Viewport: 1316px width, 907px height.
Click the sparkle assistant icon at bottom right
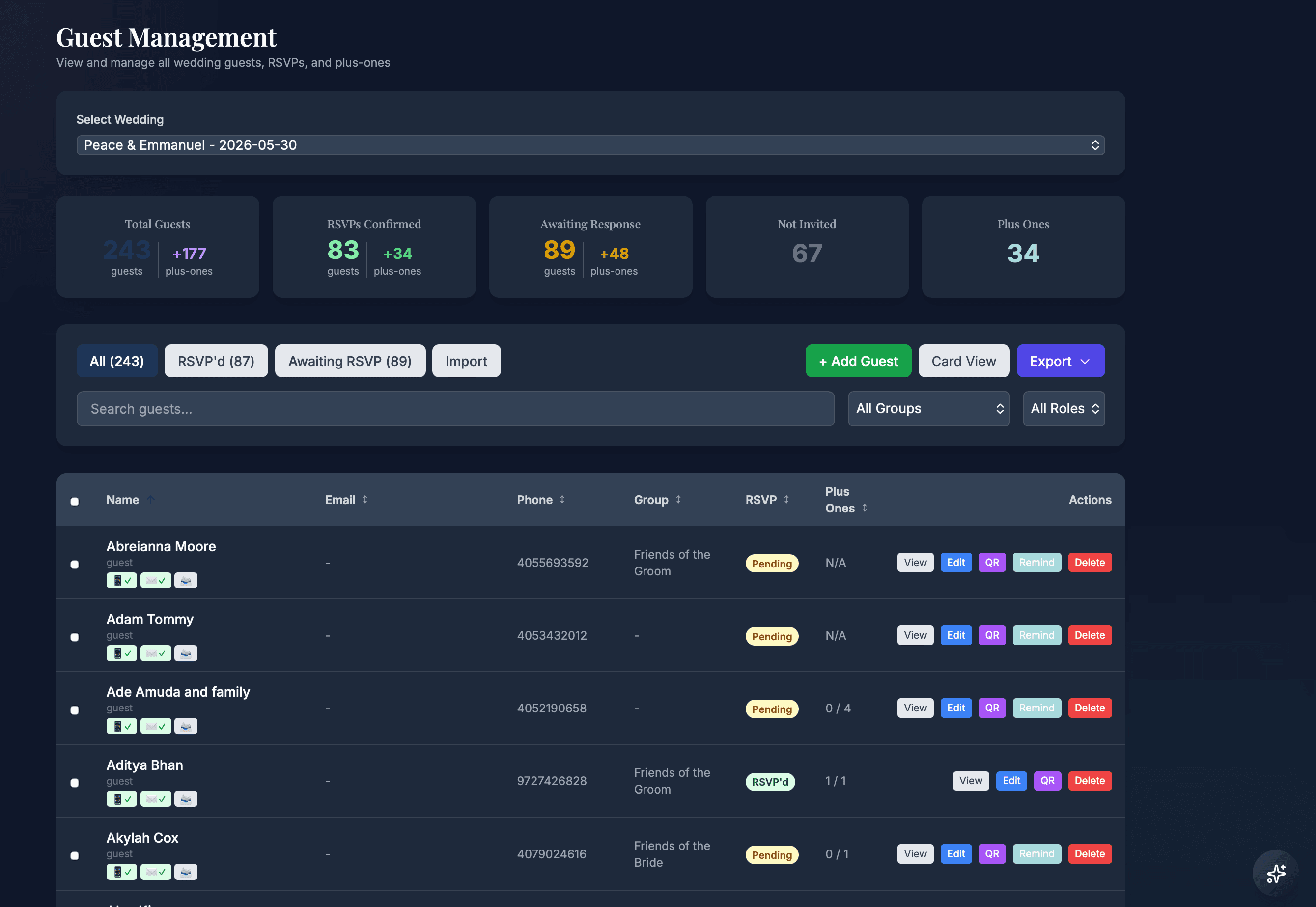pos(1276,874)
